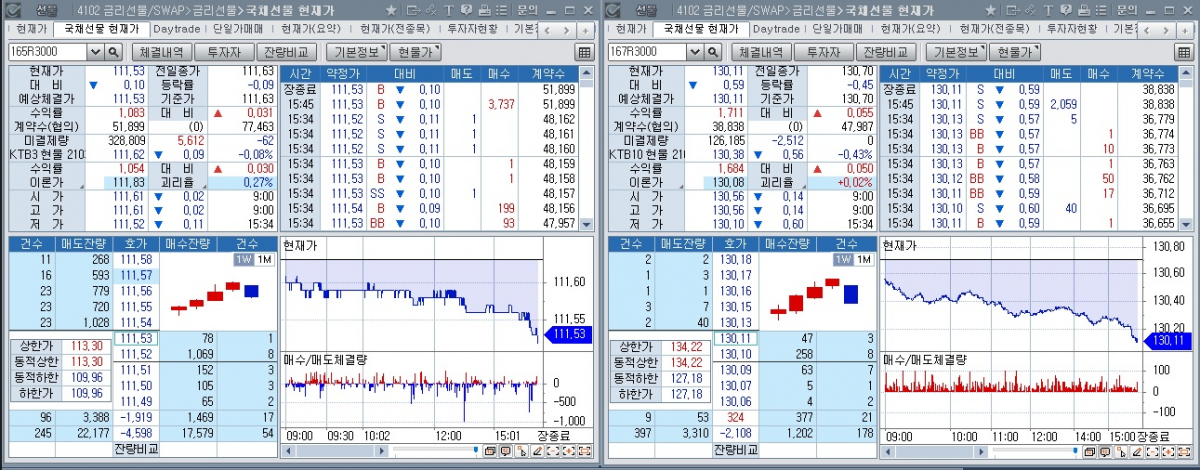The width and height of the screenshot is (1200, 470).
Task: Click the app logo icon in left window title bar
Action: click(x=15, y=10)
